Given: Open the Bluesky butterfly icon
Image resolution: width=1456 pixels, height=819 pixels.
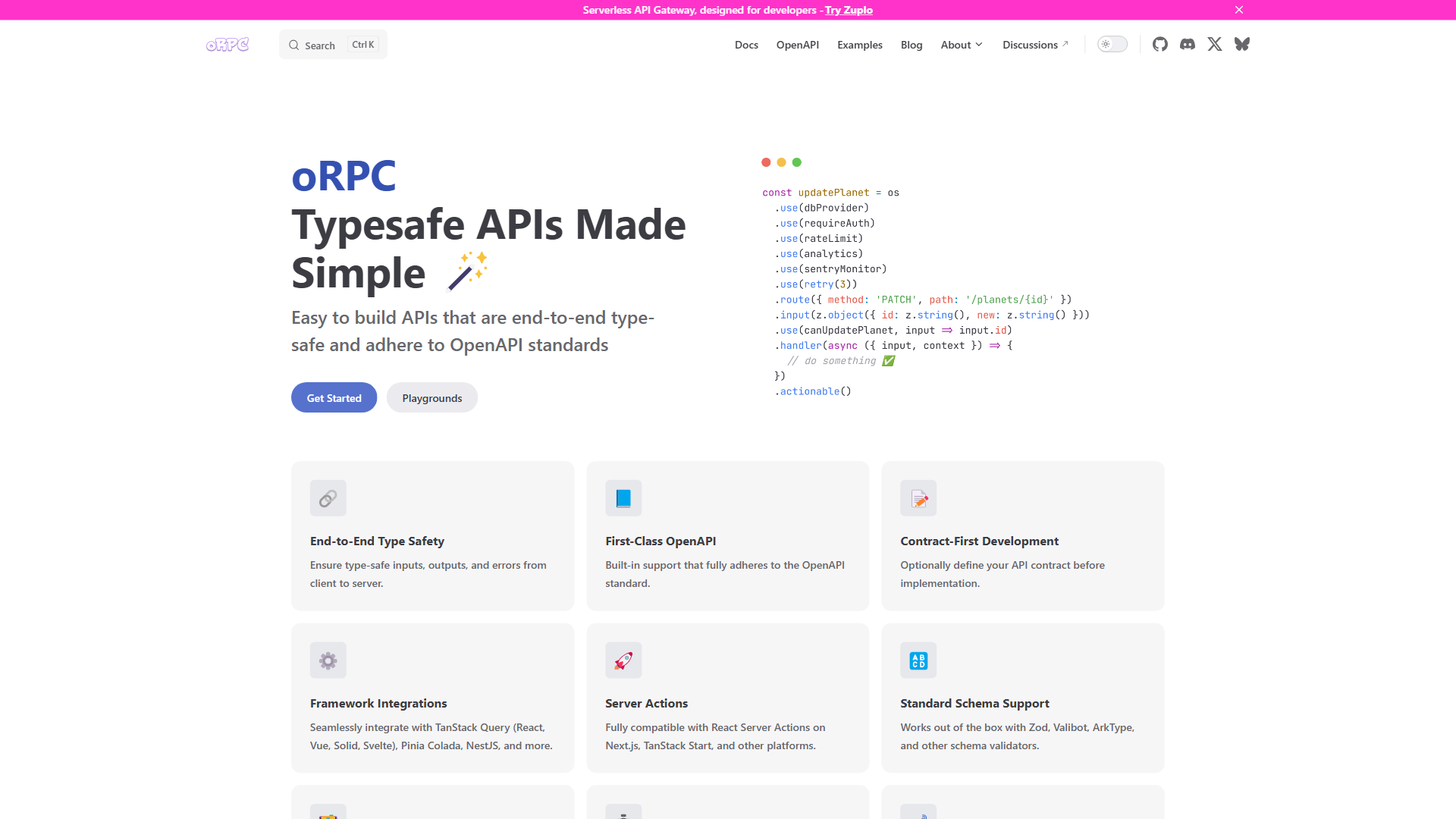Looking at the screenshot, I should [x=1242, y=44].
